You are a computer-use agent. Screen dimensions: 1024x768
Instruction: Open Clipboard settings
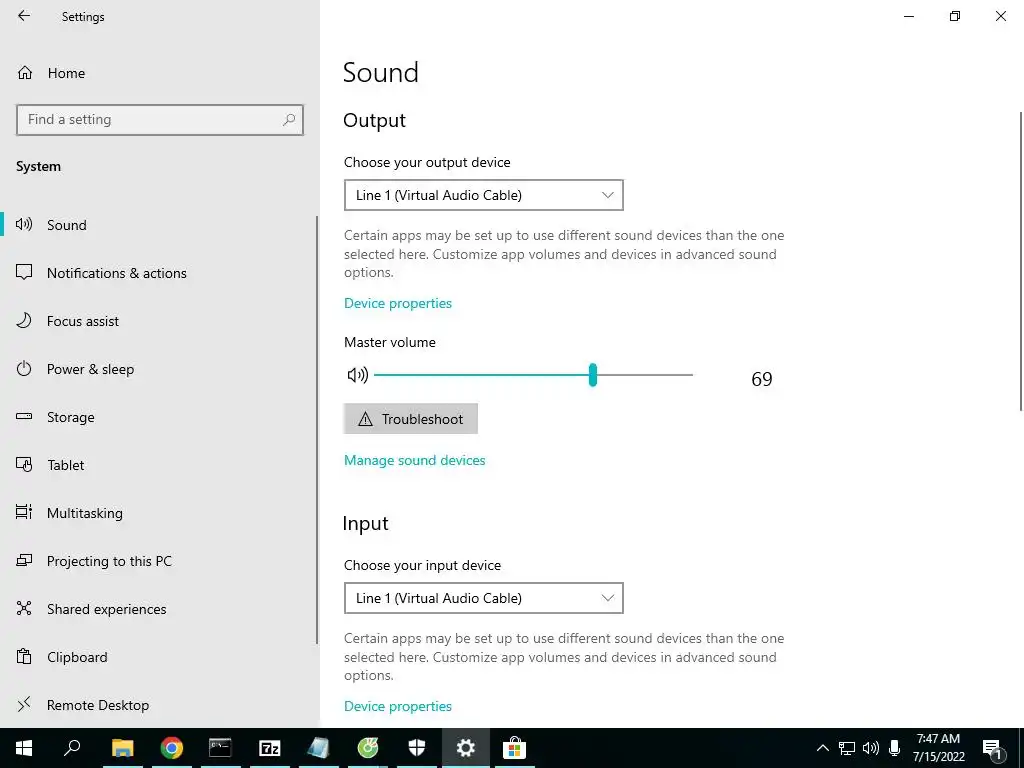(159, 657)
